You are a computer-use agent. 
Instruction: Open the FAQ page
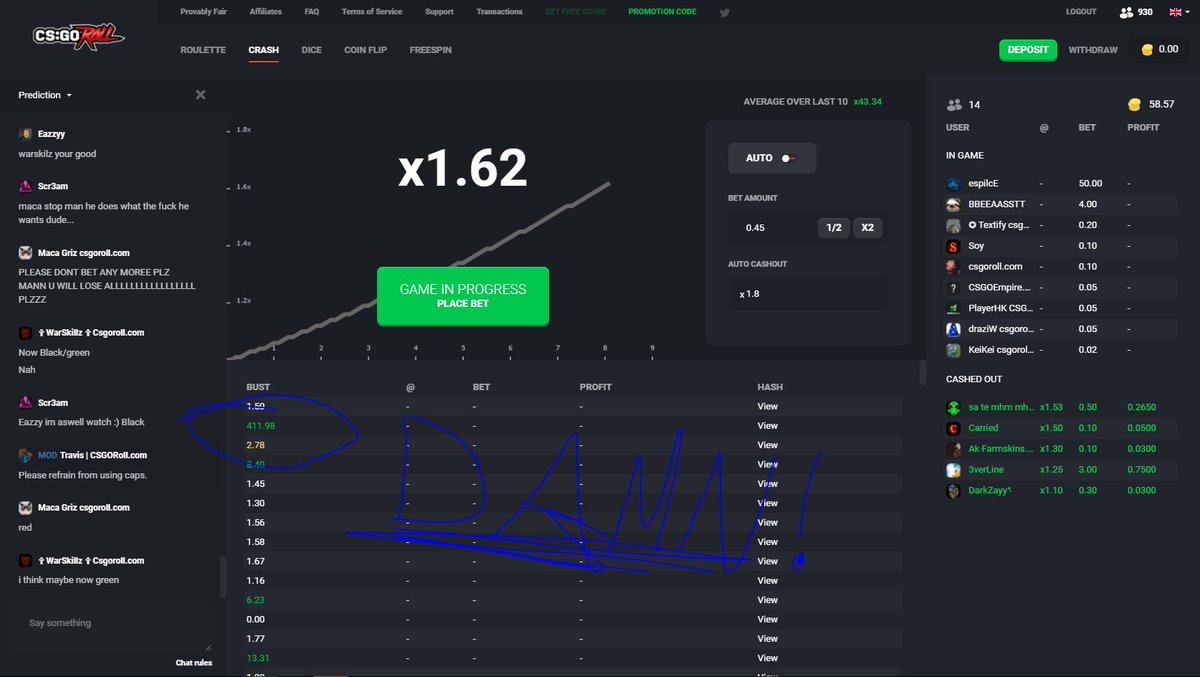(311, 12)
